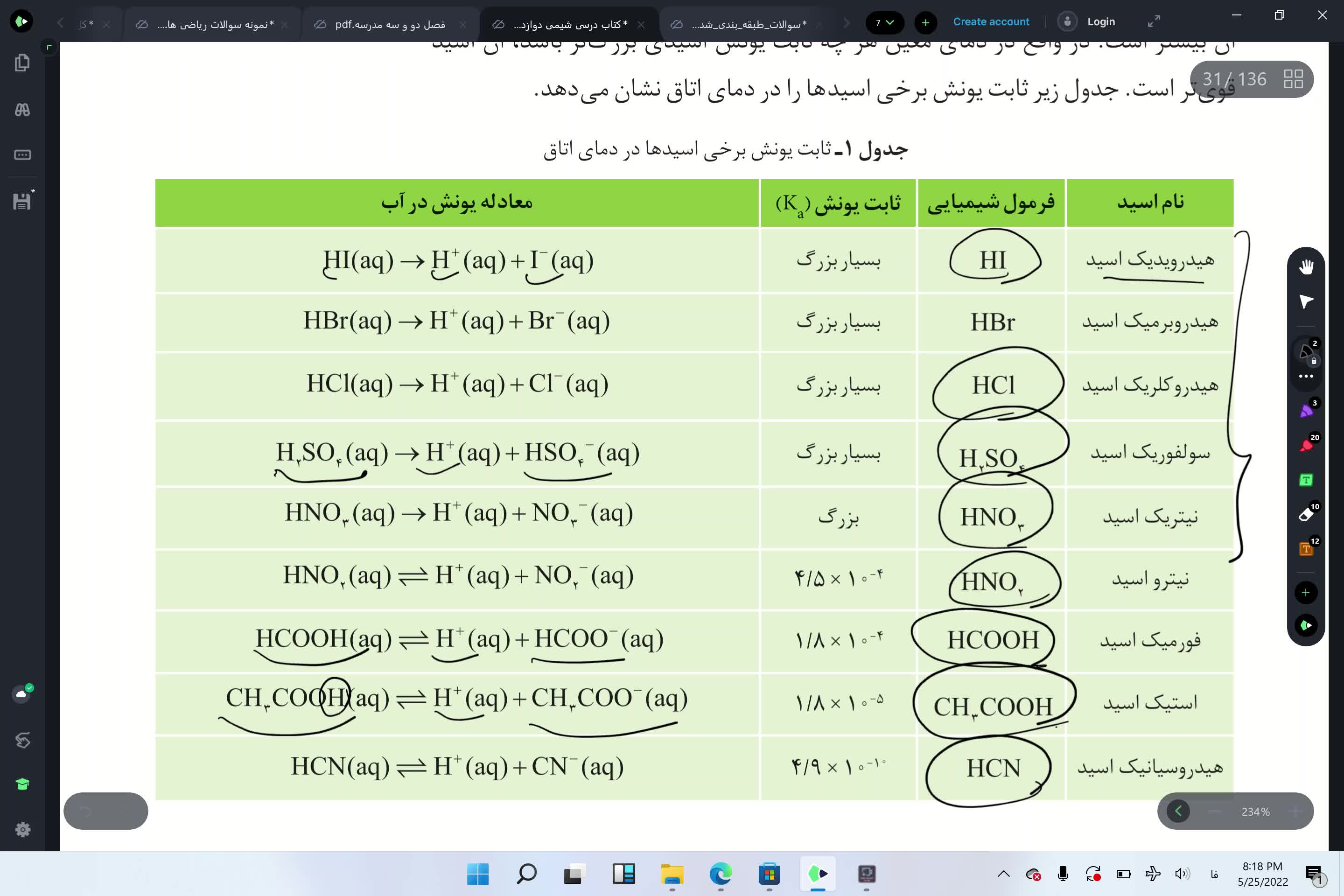1344x896 pixels.
Task: Open the binoculars search panel
Action: coord(22,110)
